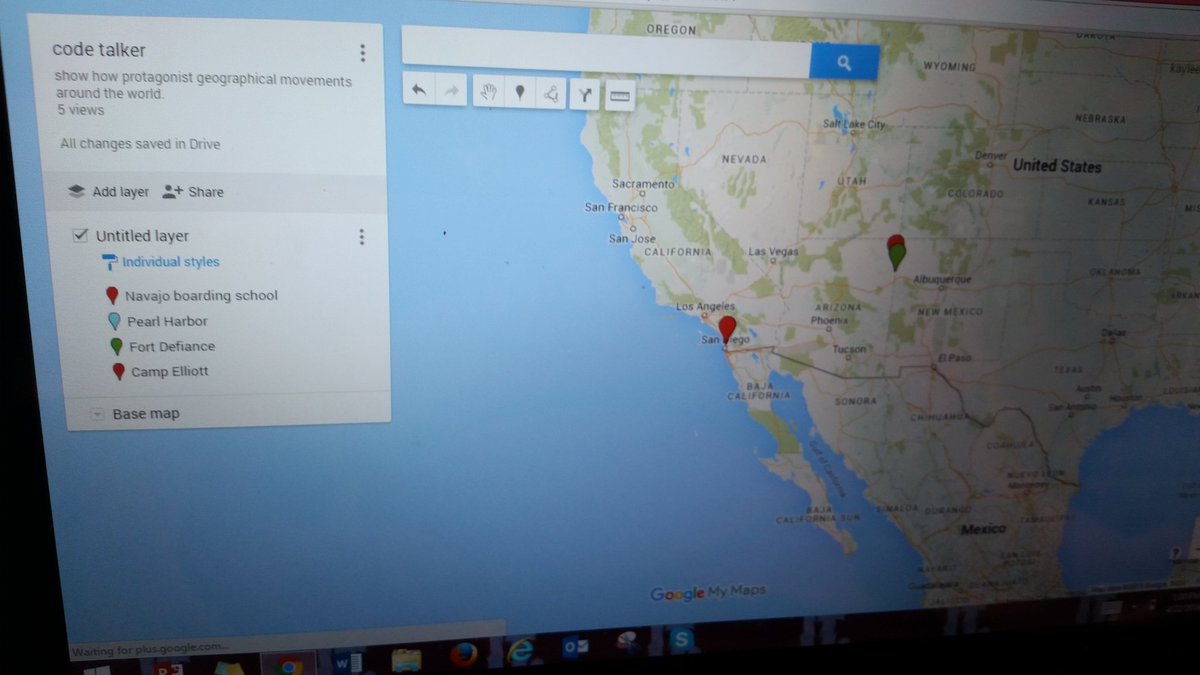This screenshot has height=675, width=1200.
Task: Click the map search button
Action: (844, 62)
